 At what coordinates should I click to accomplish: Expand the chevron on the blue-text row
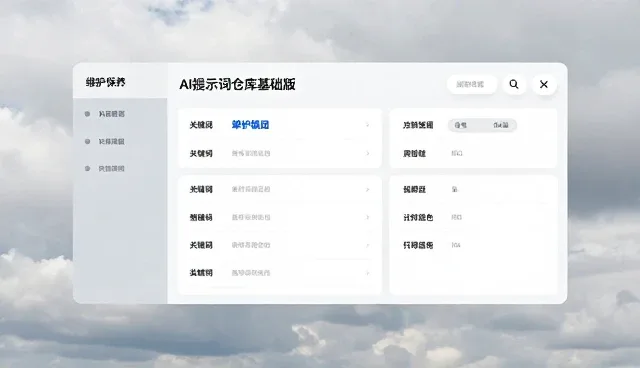click(x=367, y=125)
